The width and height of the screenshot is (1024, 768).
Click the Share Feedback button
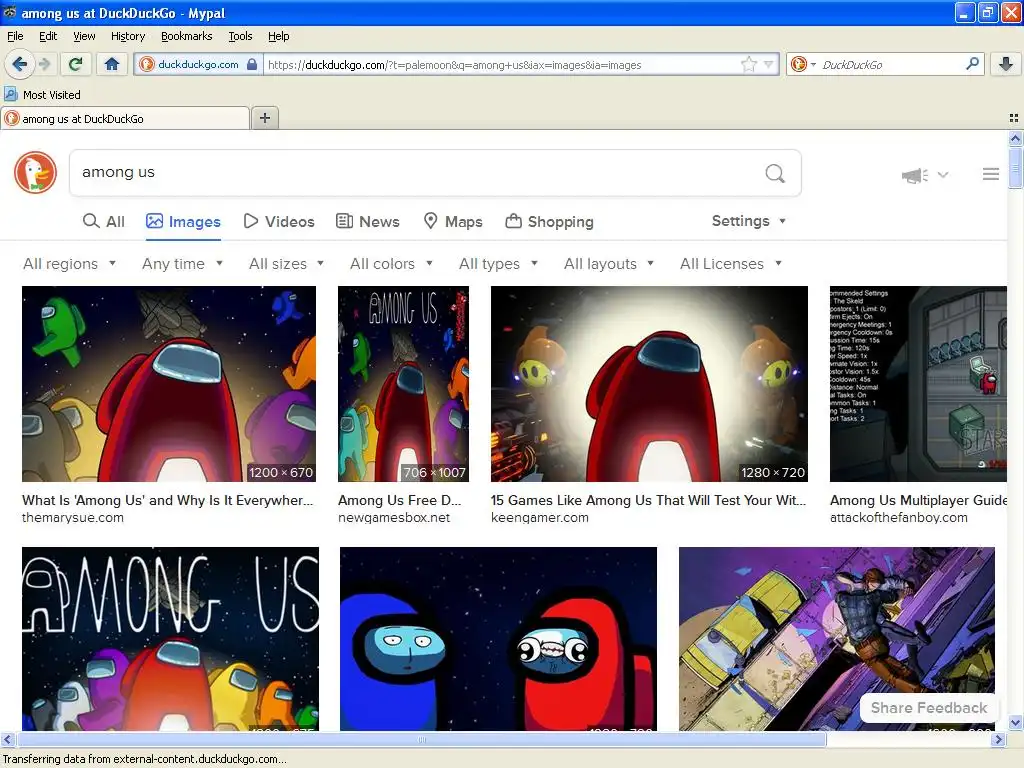[929, 708]
